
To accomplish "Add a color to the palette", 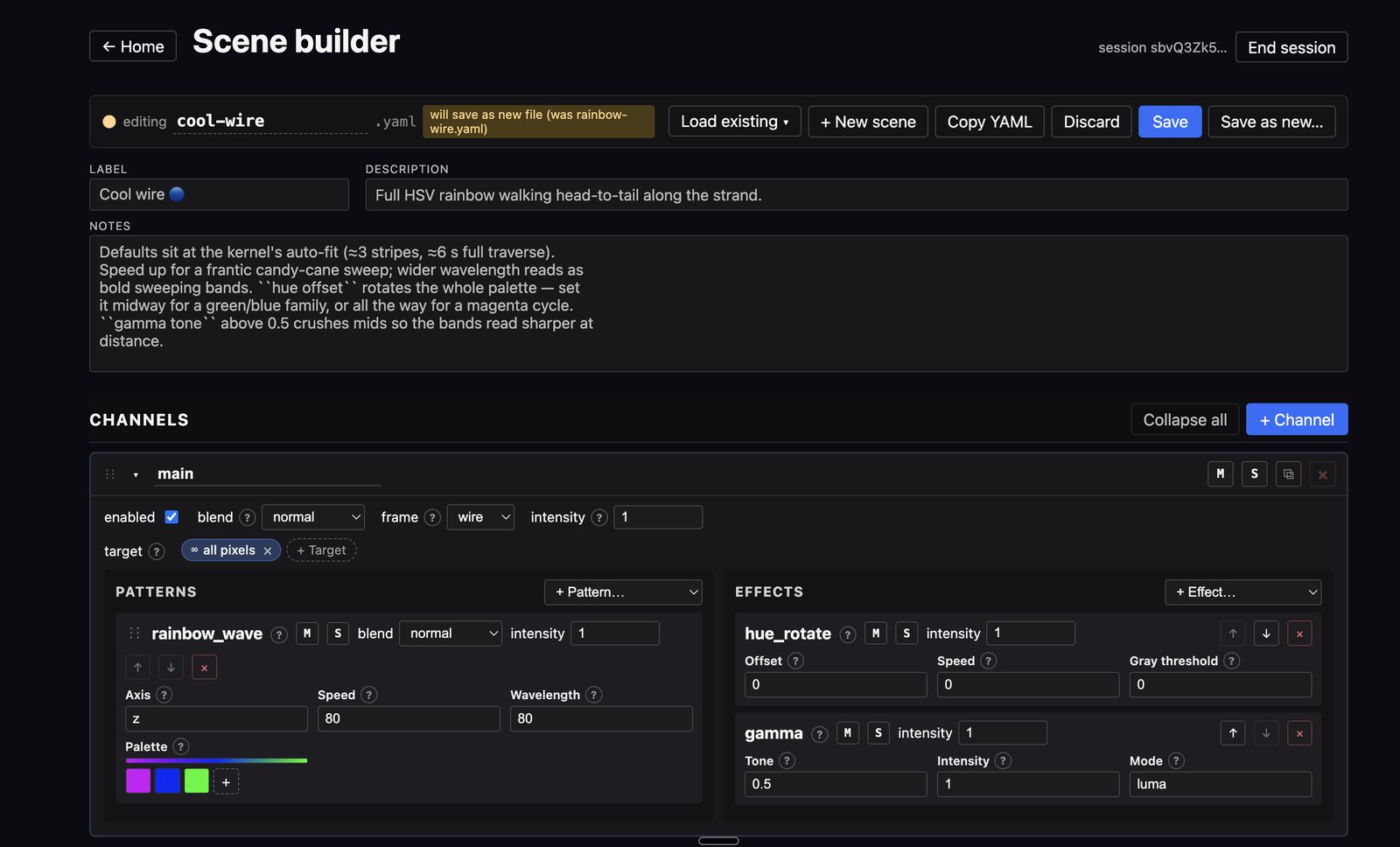I will tap(226, 781).
